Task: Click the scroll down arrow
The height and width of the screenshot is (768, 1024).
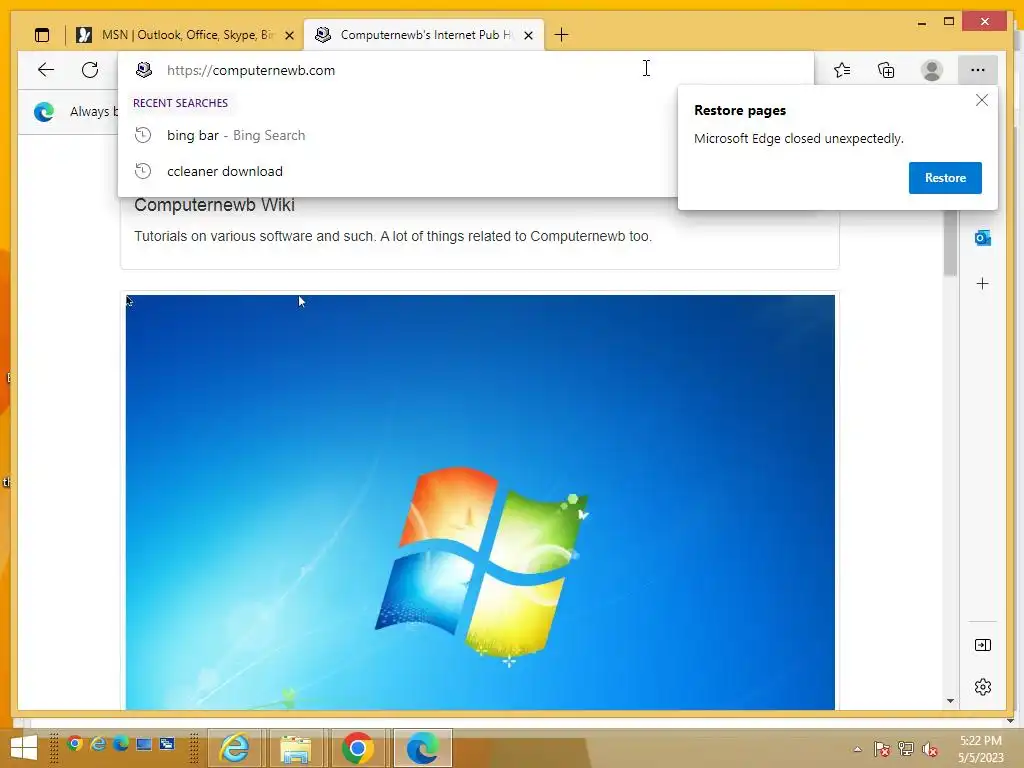Action: [950, 701]
